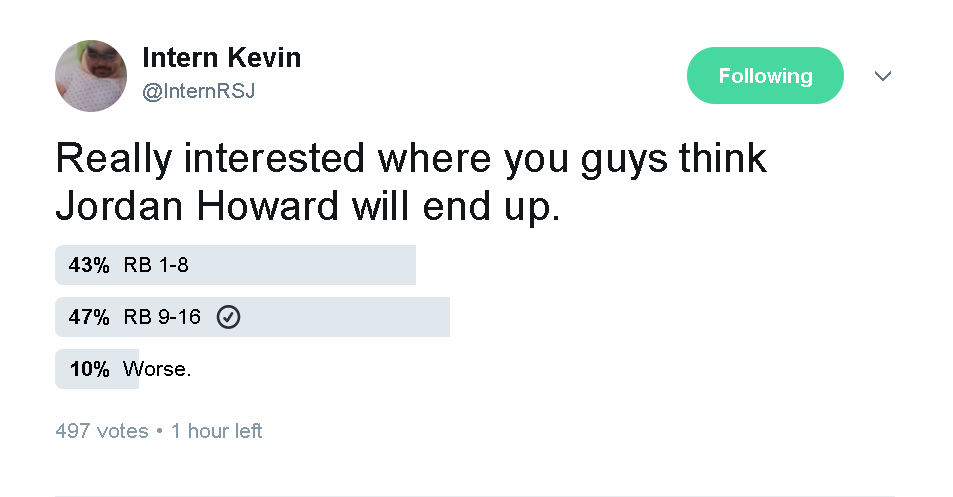The width and height of the screenshot is (953, 497).
Task: Click the filled part of the 10% bar
Action: tap(97, 369)
